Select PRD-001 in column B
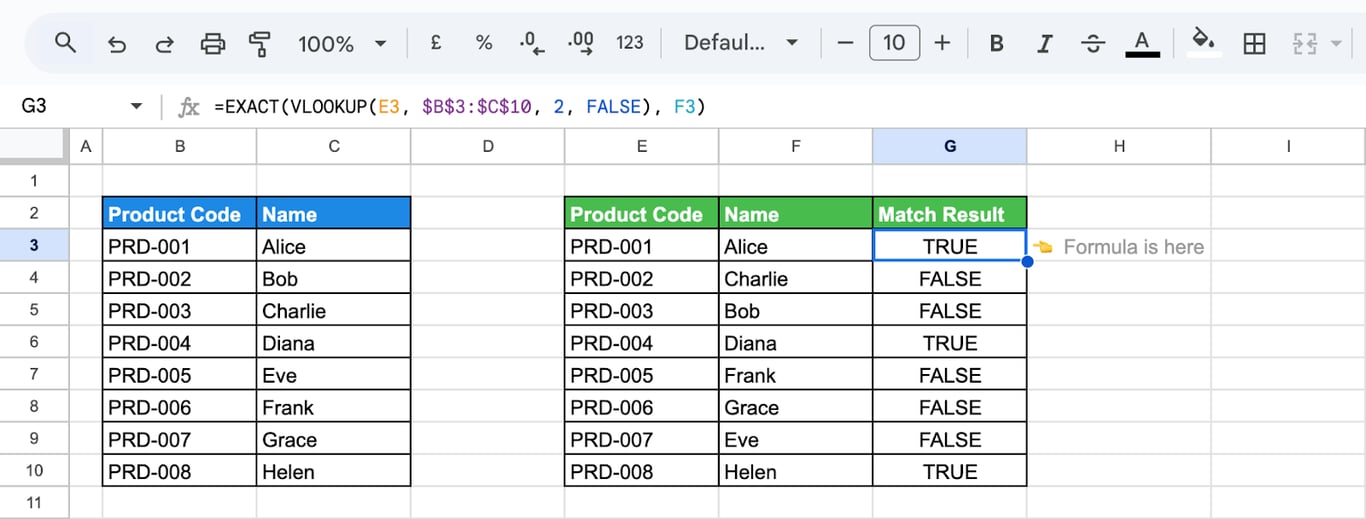 point(180,246)
